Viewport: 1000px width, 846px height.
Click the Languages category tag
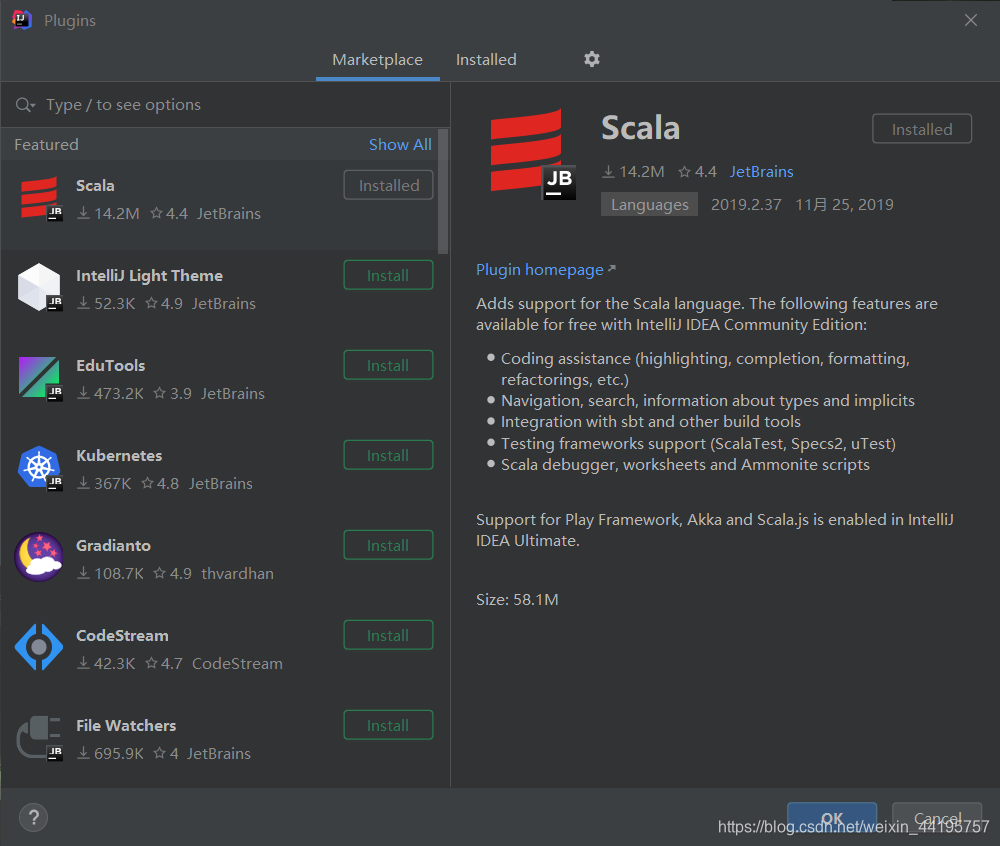649,205
